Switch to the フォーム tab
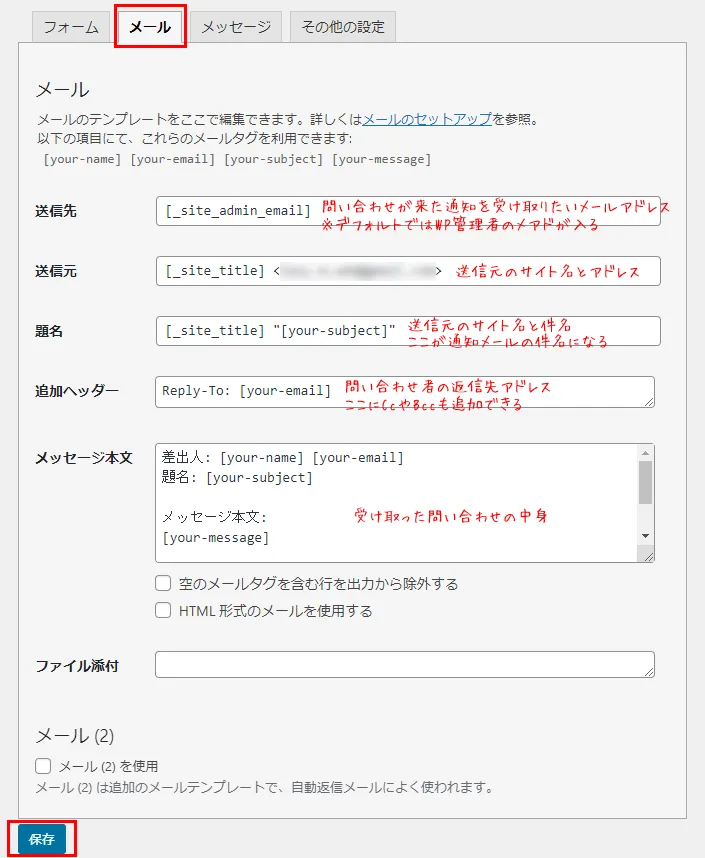Image resolution: width=705 pixels, height=858 pixels. point(70,27)
